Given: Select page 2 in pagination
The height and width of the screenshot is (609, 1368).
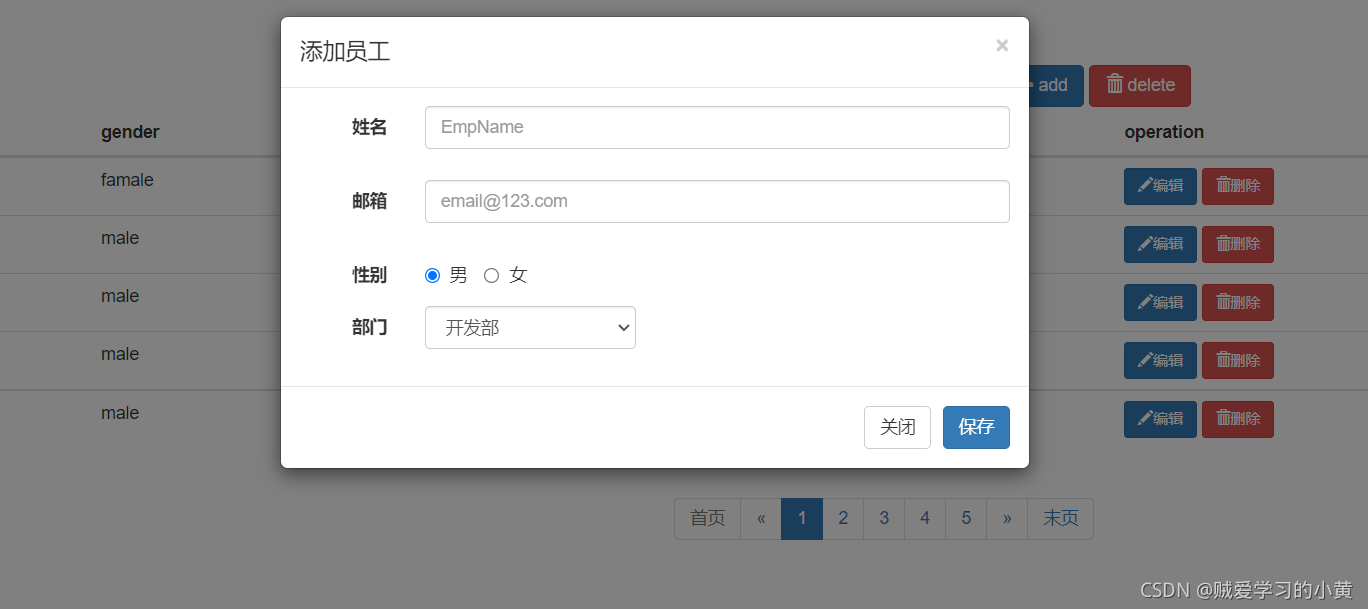Looking at the screenshot, I should click(843, 518).
